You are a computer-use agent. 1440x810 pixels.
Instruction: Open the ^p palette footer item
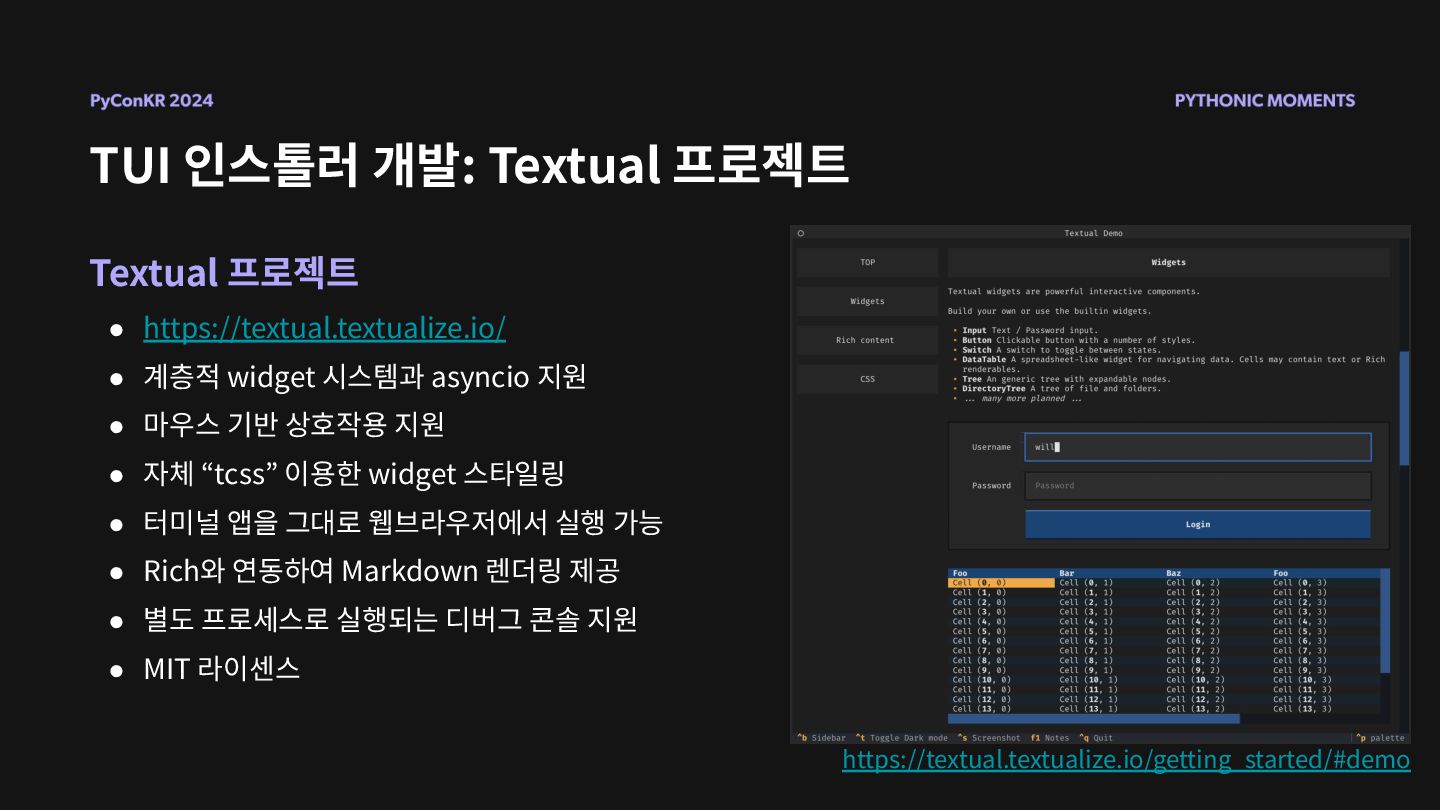[1380, 738]
